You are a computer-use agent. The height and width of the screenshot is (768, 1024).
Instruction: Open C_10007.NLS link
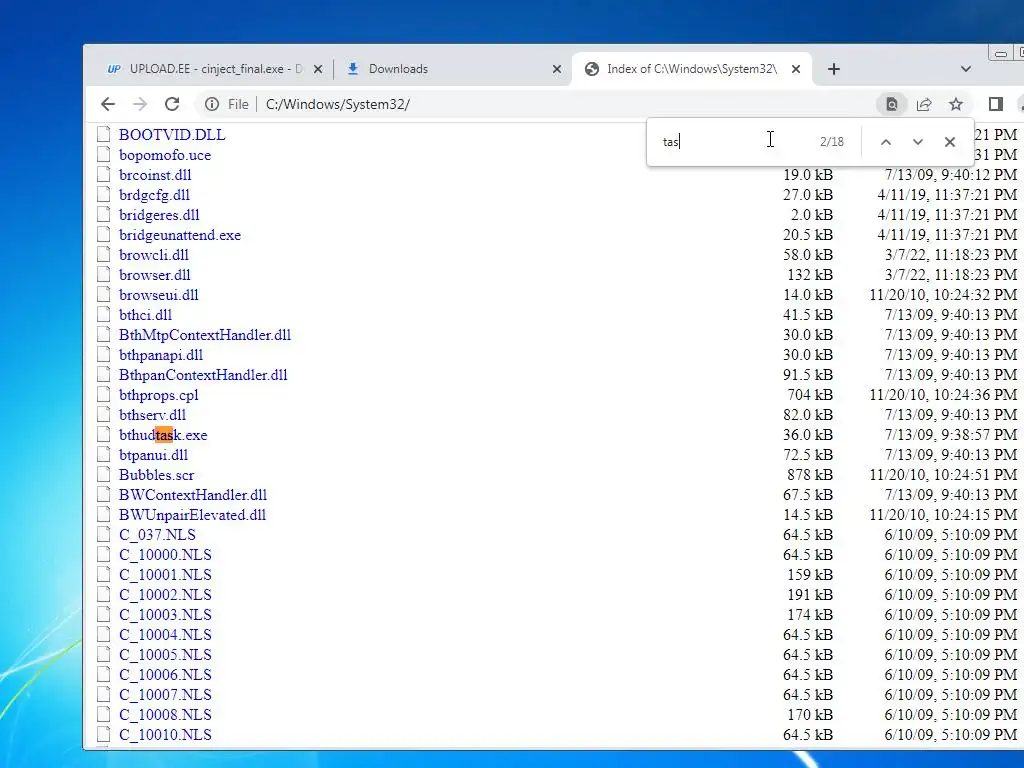pyautogui.click(x=165, y=695)
